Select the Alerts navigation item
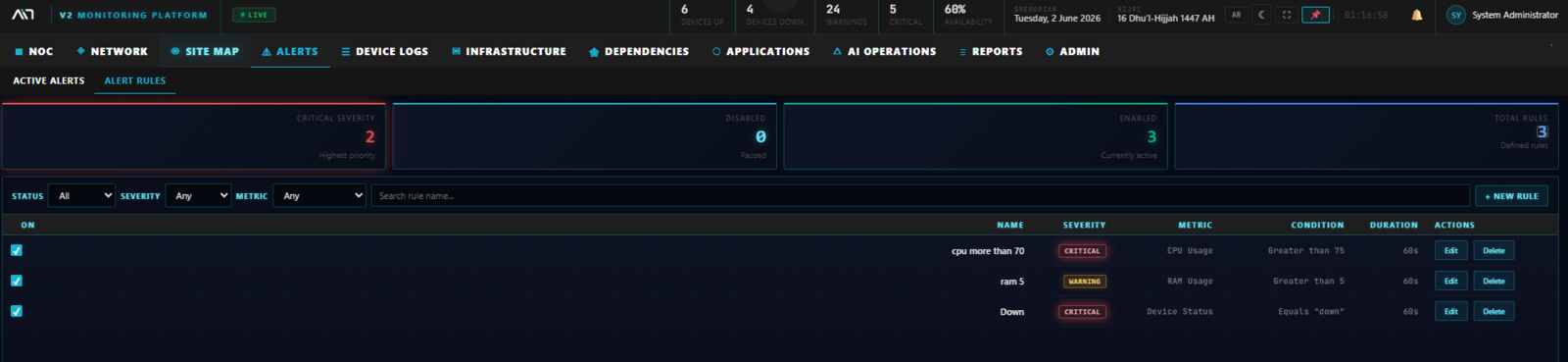 290,51
